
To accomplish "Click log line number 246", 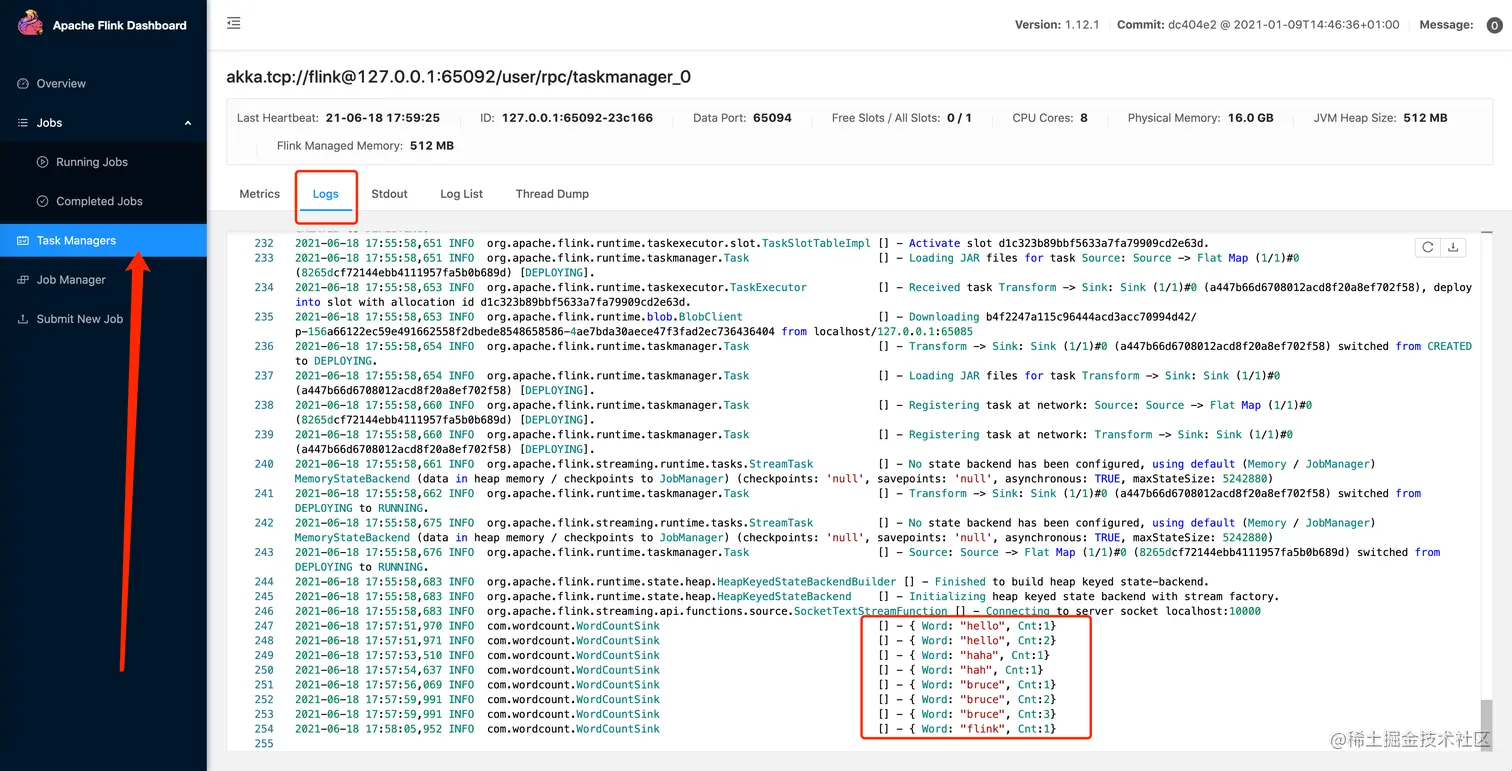I will coord(264,611).
